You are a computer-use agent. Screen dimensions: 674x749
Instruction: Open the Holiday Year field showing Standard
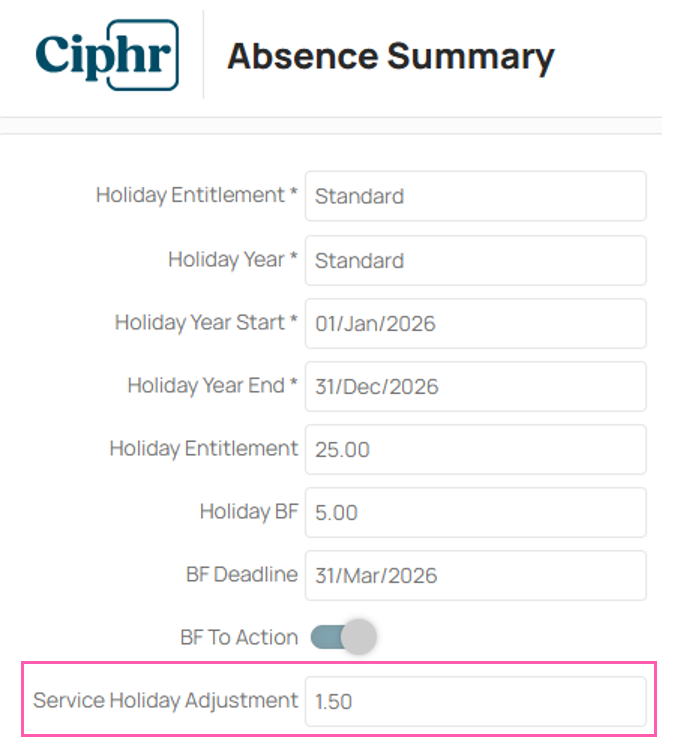coord(476,260)
